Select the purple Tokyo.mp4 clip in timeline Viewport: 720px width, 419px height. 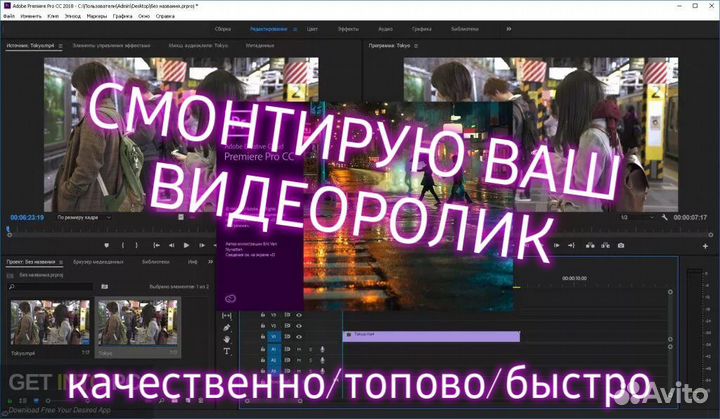(x=432, y=336)
